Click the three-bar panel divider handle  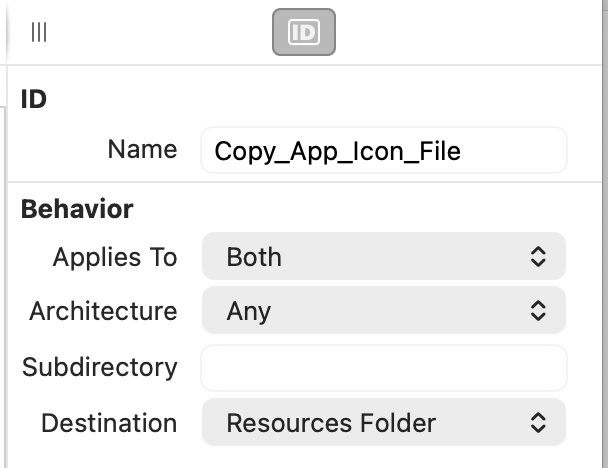39,32
